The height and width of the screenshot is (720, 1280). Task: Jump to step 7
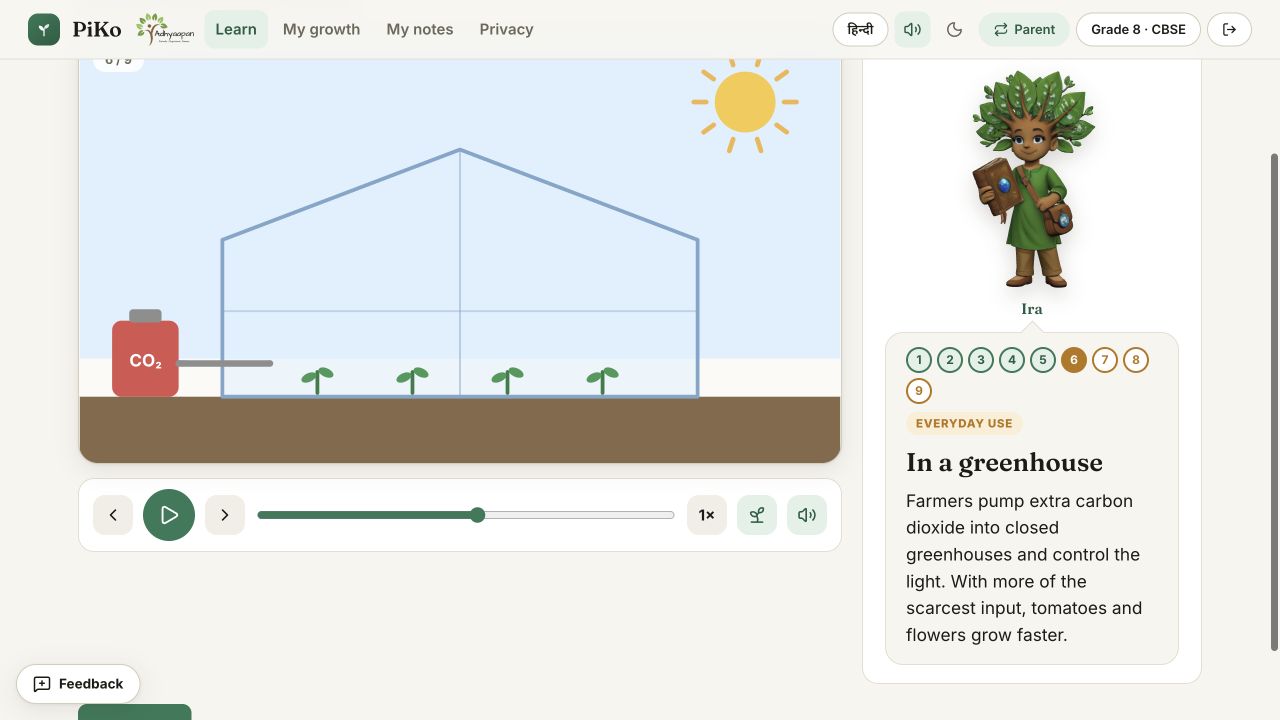(x=1105, y=360)
